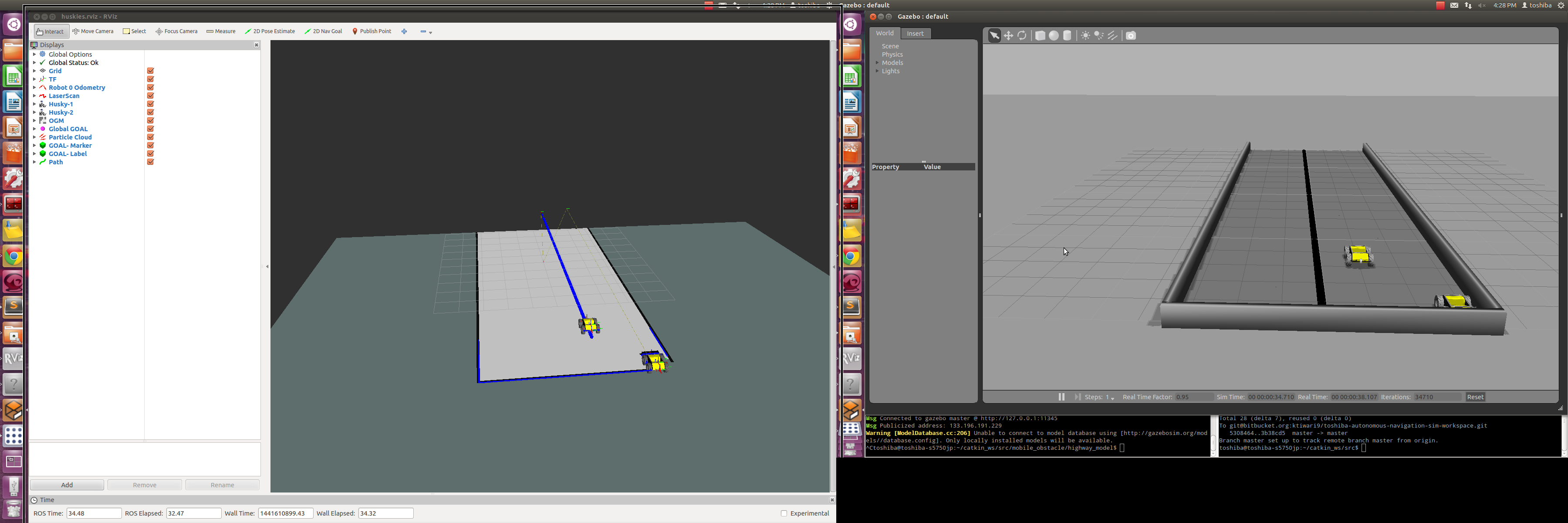Expand the Global Options tree item
The height and width of the screenshot is (523, 1568).
click(34, 54)
